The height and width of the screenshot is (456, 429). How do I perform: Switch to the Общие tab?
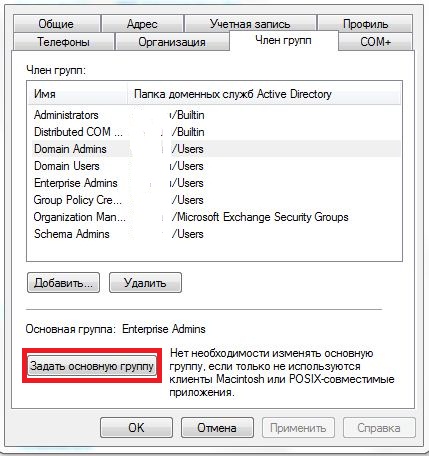[x=57, y=24]
